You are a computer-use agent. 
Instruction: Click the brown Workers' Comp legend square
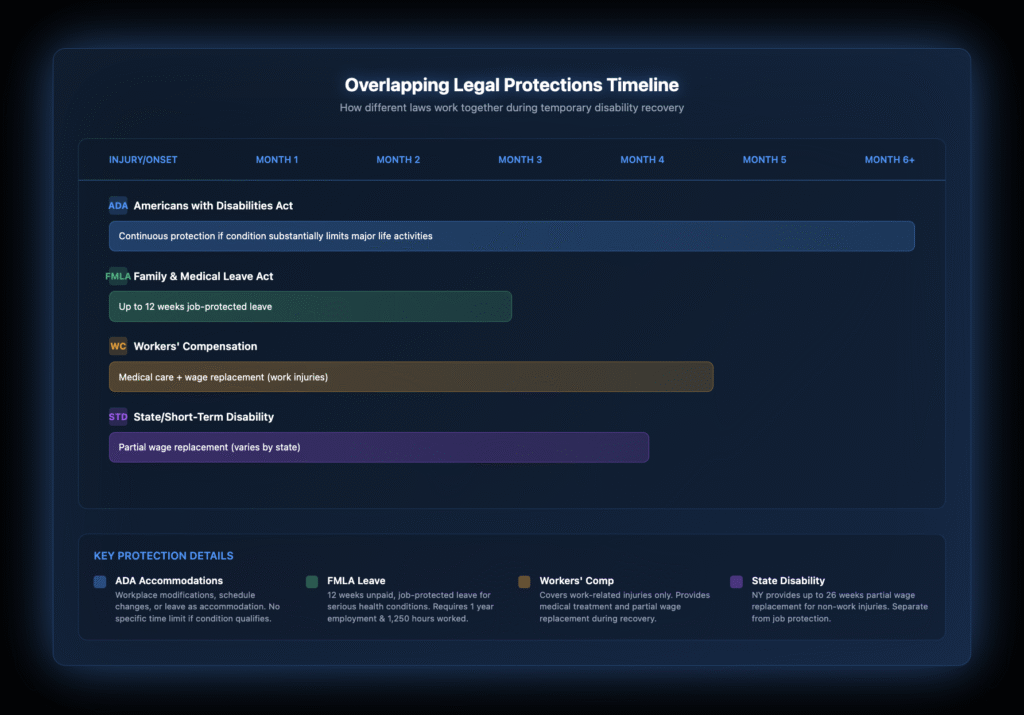pos(524,581)
